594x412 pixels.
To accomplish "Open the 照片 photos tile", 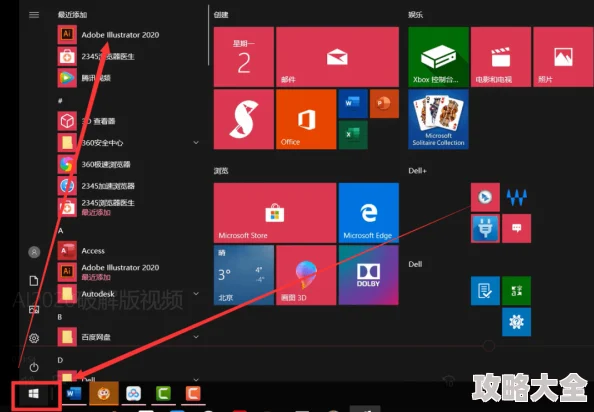I will coord(563,57).
